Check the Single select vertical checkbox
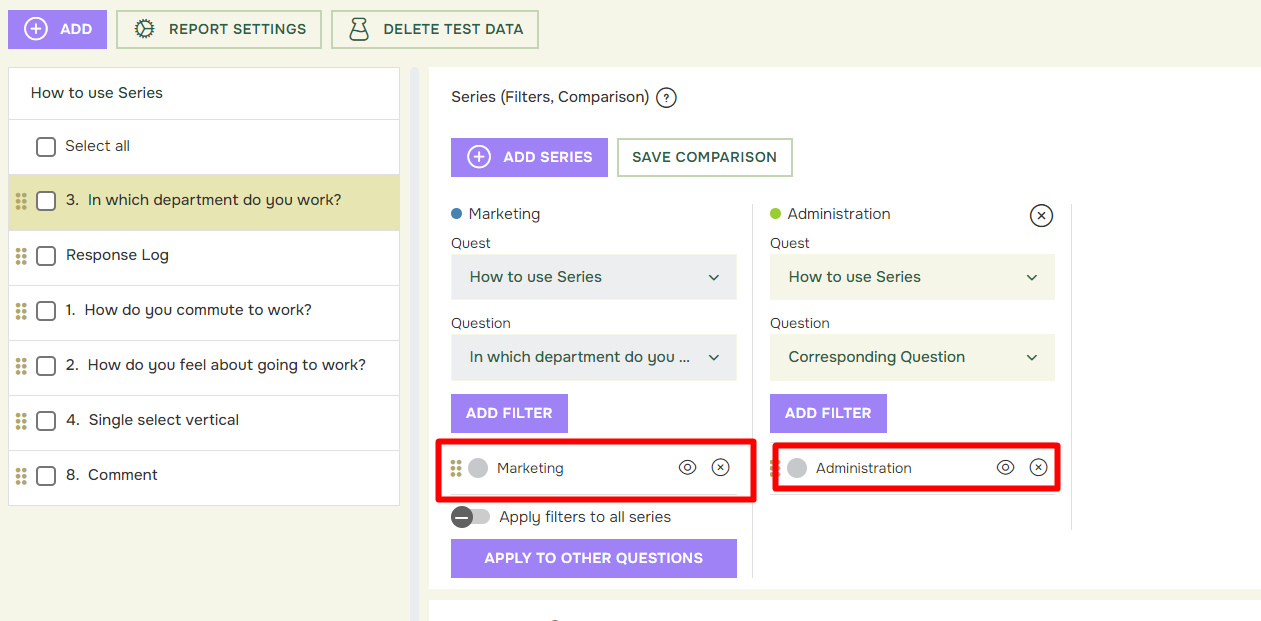 tap(46, 421)
